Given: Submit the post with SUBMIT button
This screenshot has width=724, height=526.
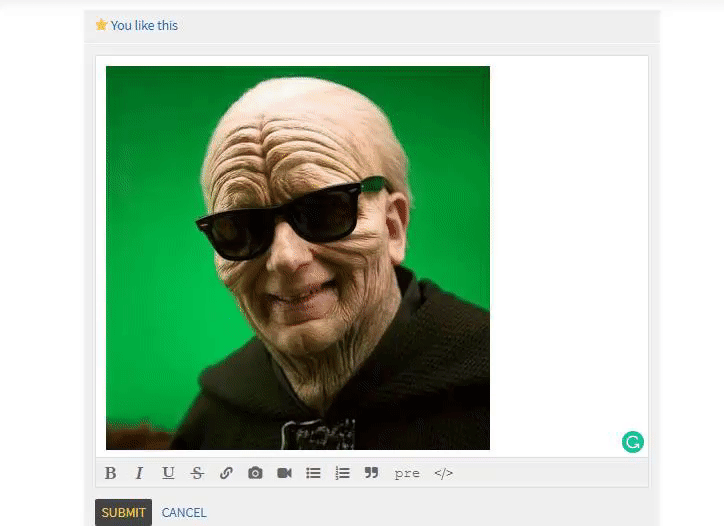Looking at the screenshot, I should (x=123, y=512).
